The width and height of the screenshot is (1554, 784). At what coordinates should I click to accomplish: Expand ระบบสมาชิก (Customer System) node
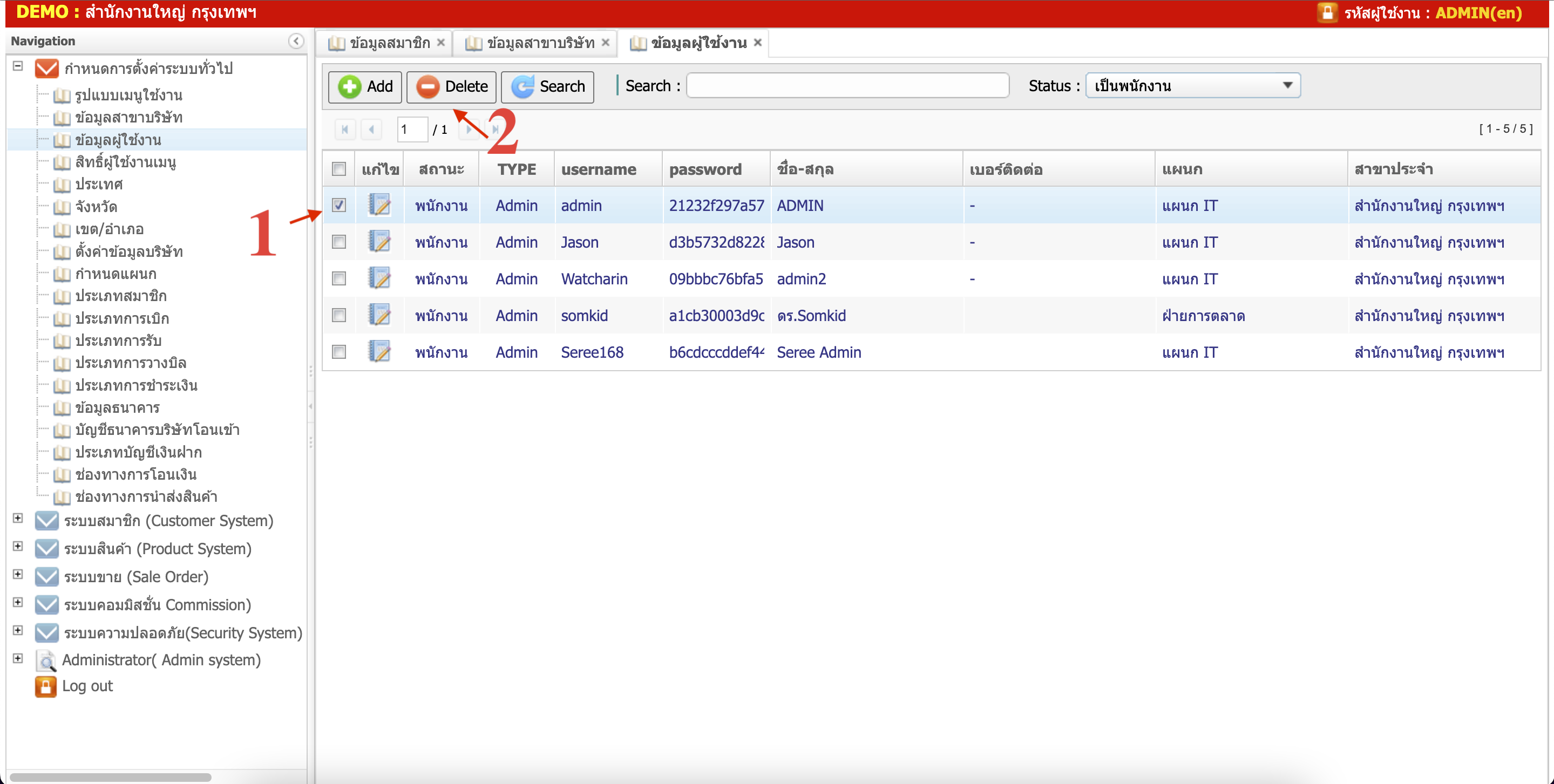(x=18, y=518)
